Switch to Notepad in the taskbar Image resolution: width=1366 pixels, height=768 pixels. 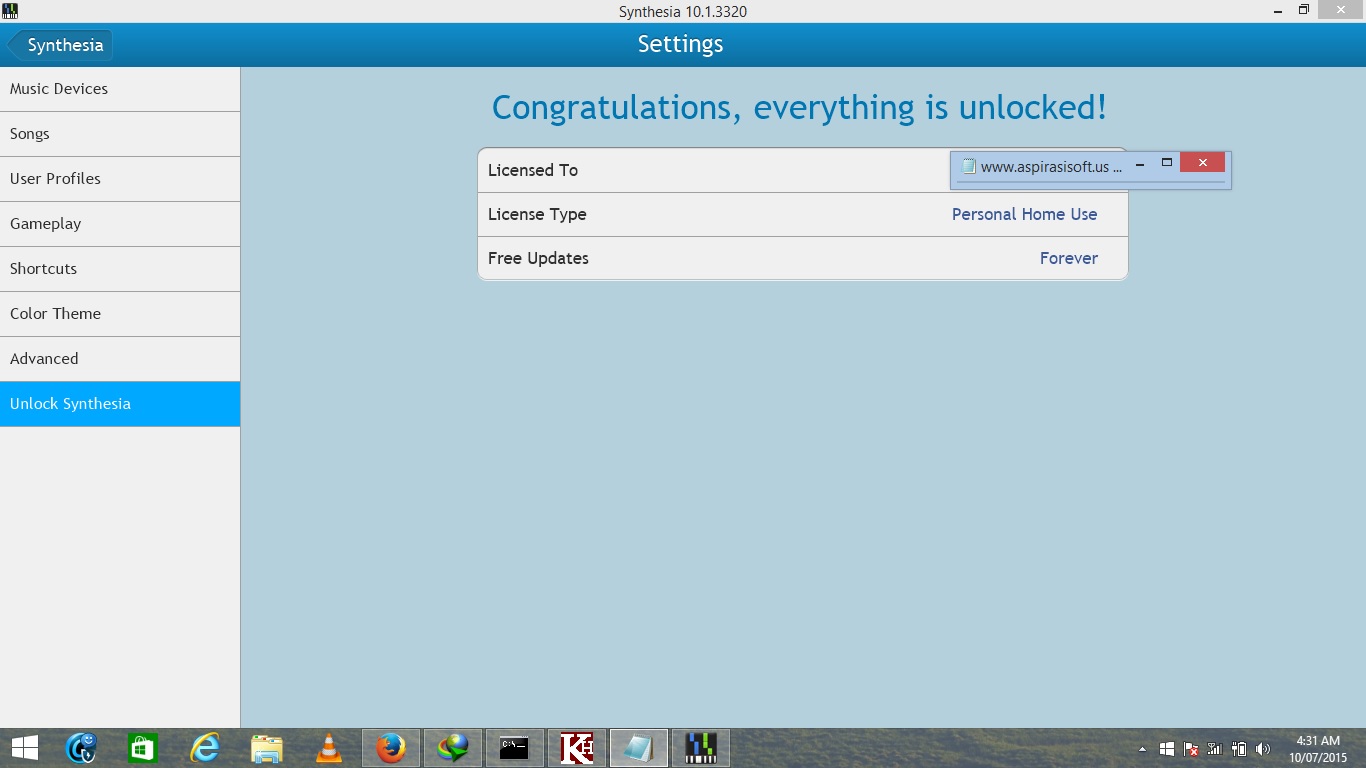tap(639, 748)
